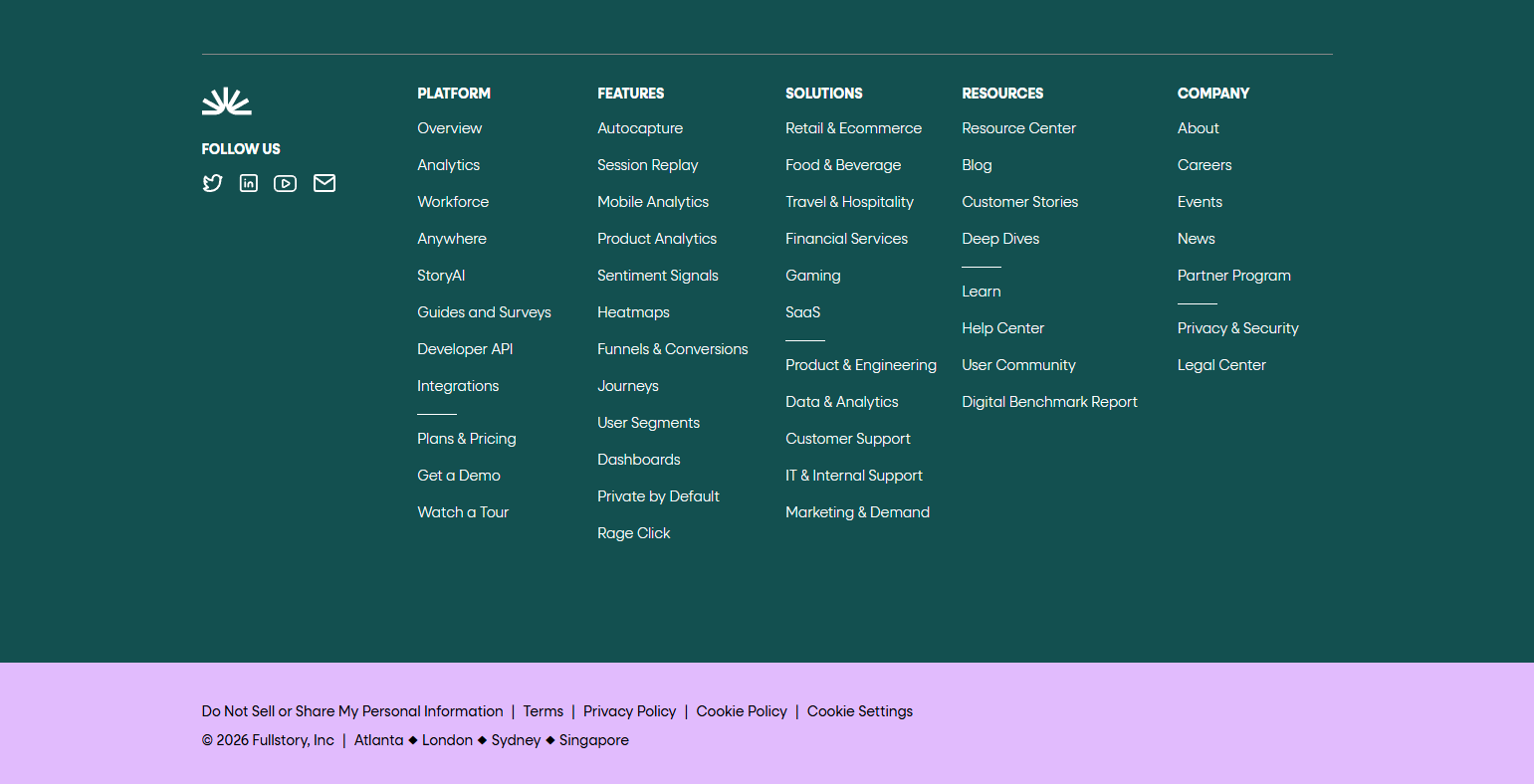The image size is (1534, 784).
Task: Click the email contact icon
Action: [x=324, y=183]
